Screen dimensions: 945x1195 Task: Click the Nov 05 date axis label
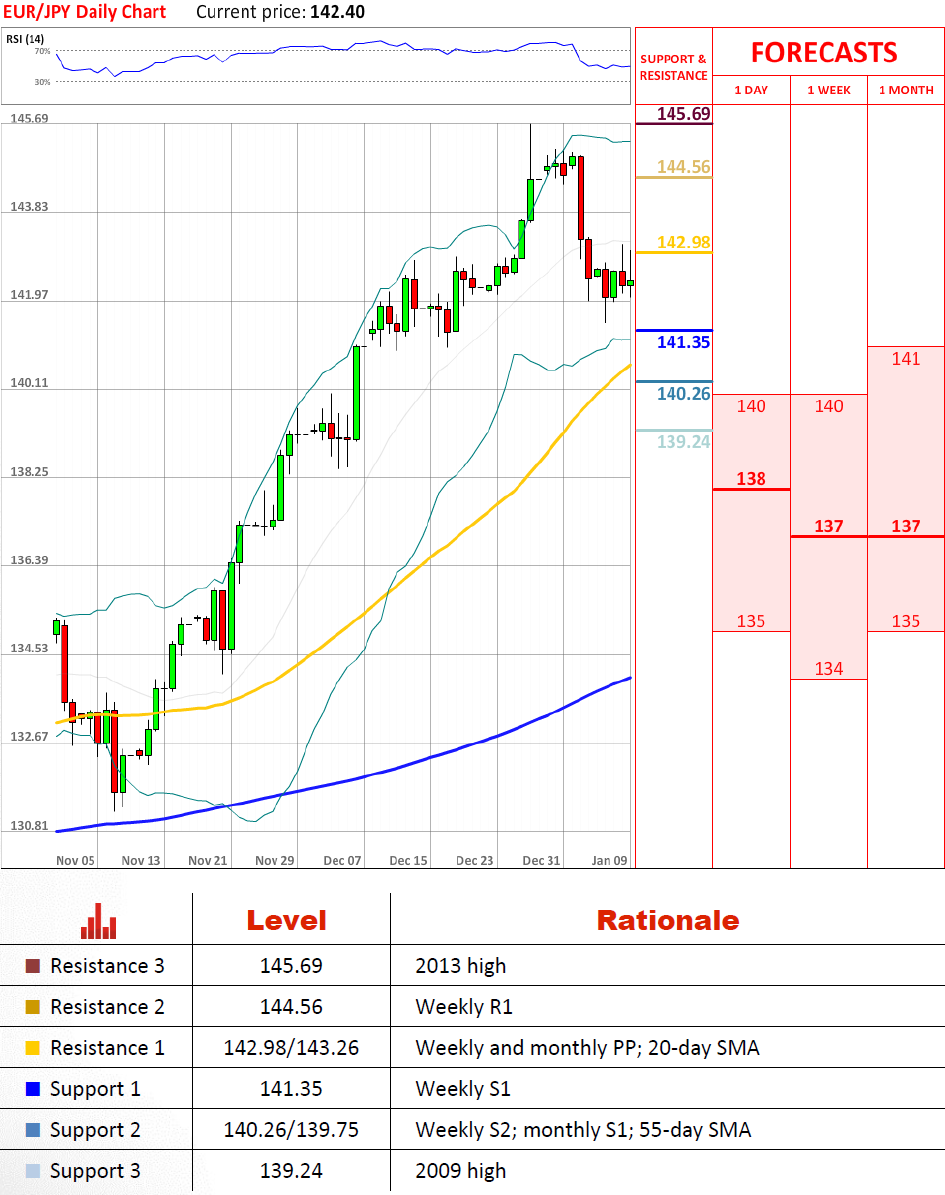pyautogui.click(x=75, y=860)
